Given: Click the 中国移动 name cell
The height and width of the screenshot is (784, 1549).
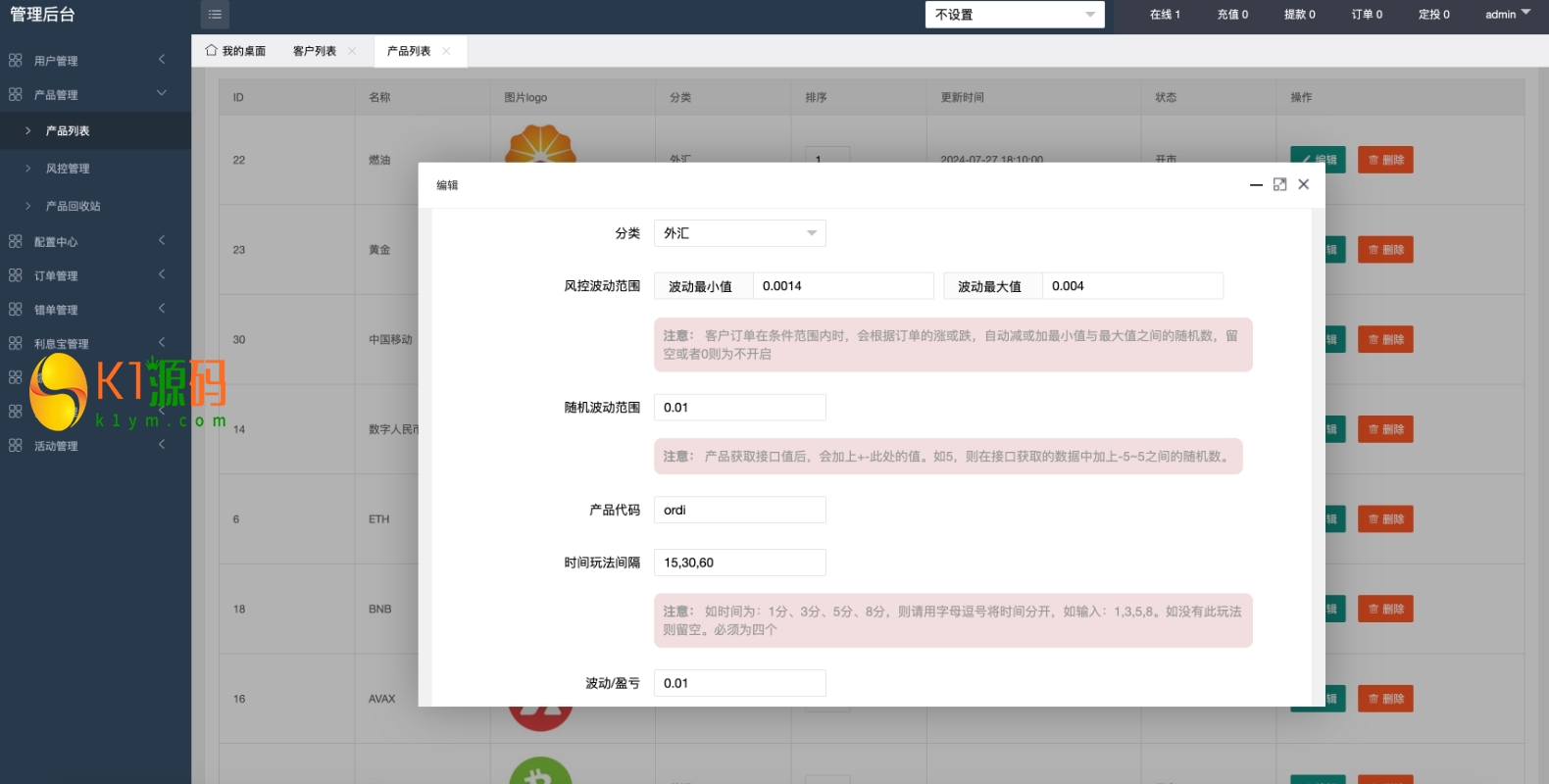Looking at the screenshot, I should click(390, 339).
